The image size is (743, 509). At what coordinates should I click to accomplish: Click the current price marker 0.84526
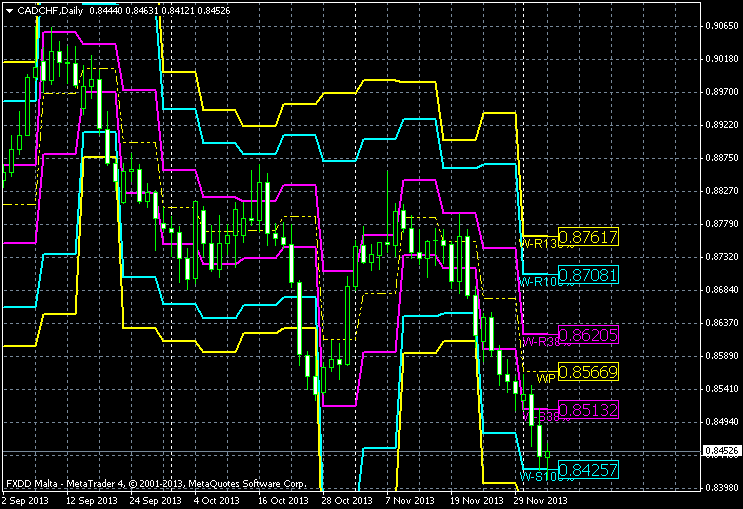click(722, 451)
